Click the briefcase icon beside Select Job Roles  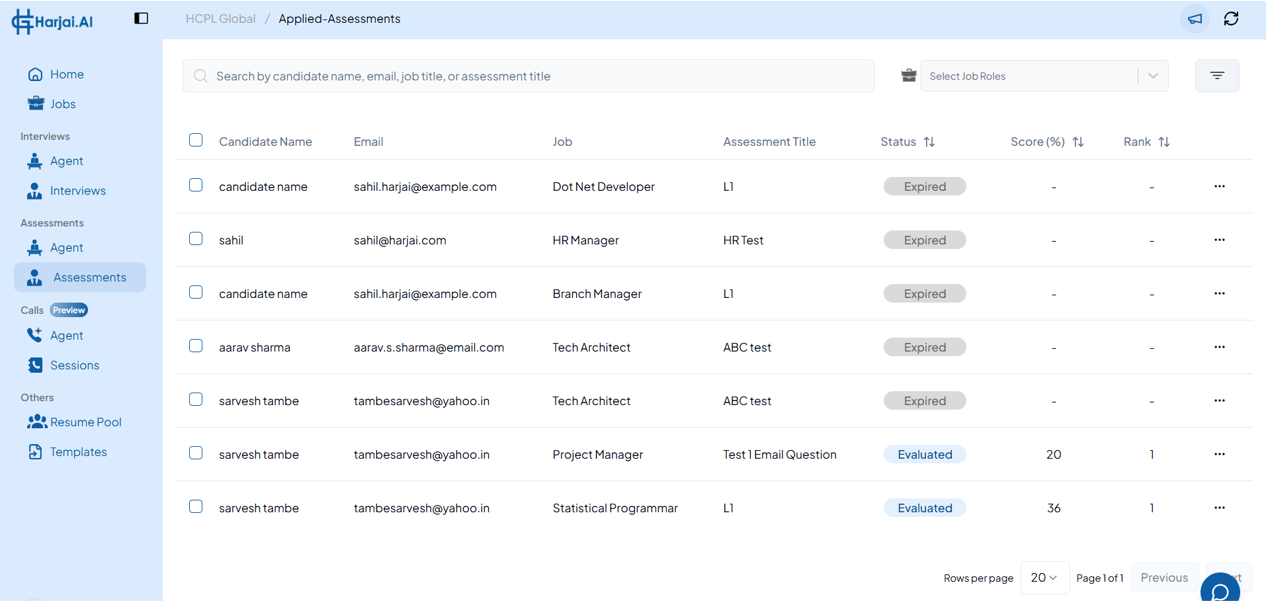point(908,75)
